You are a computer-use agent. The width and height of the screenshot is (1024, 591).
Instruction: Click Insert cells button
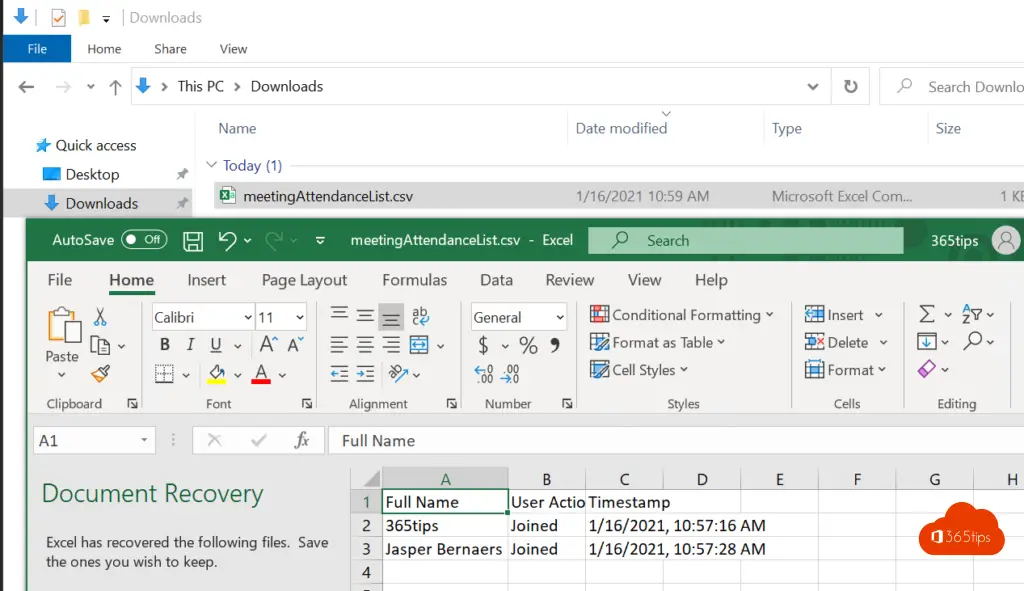[834, 315]
